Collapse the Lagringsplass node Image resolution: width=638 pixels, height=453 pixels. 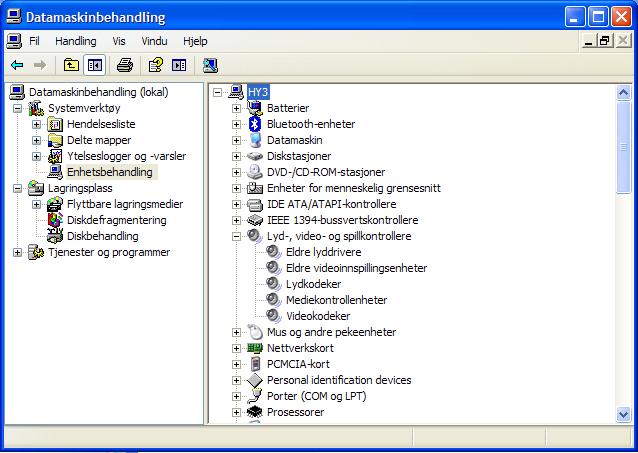tap(17, 188)
